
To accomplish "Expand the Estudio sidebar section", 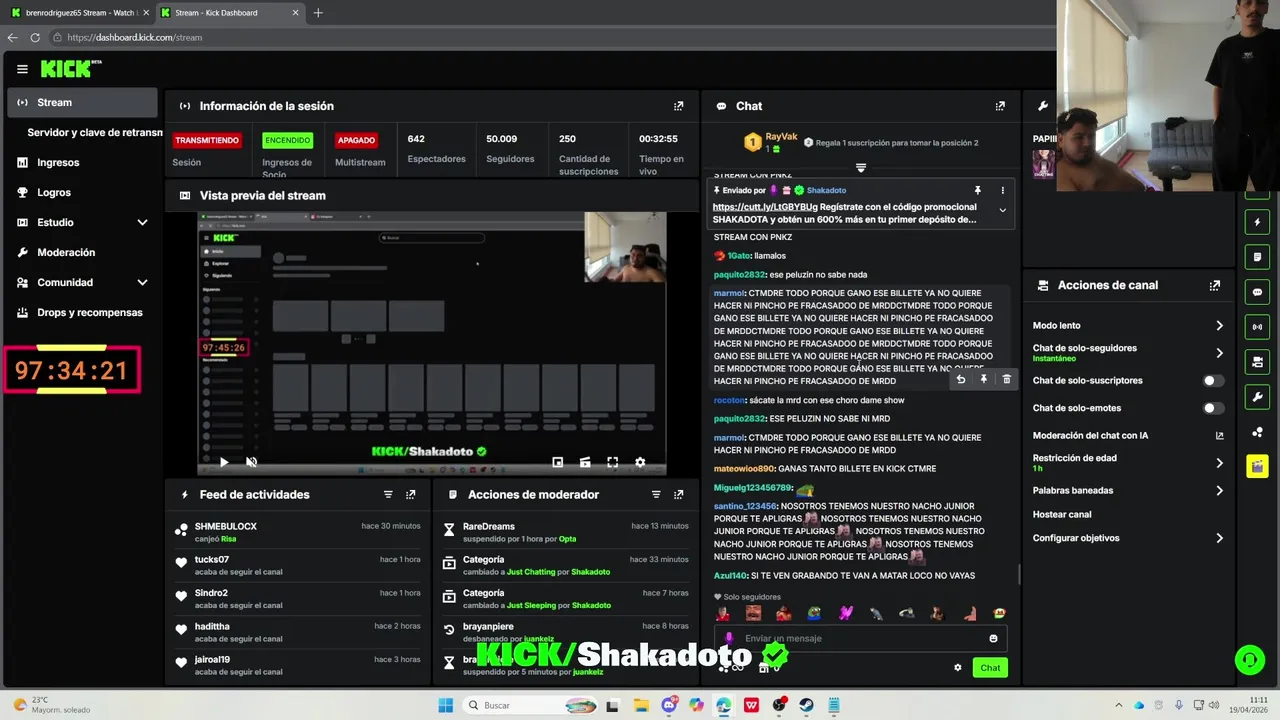I will point(142,222).
